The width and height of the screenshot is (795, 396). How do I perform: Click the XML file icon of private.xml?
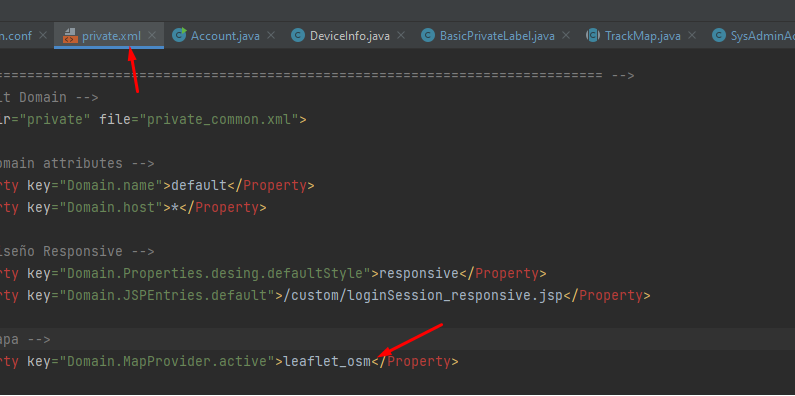[x=70, y=35]
